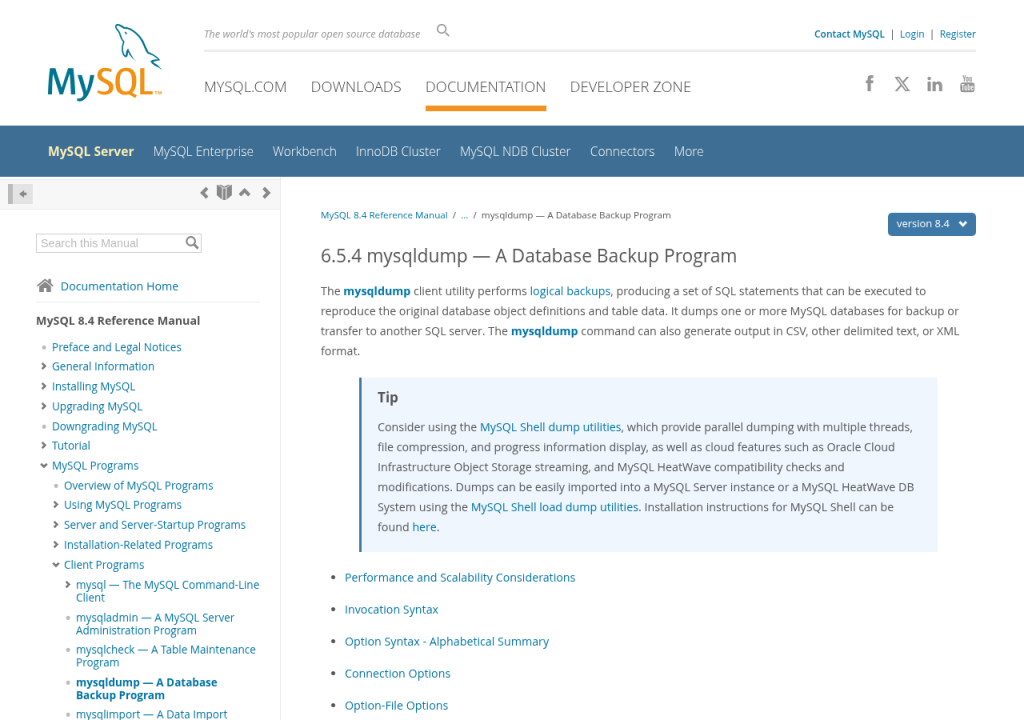Switch to the Connectors tab
This screenshot has height=720, width=1024.
(622, 152)
